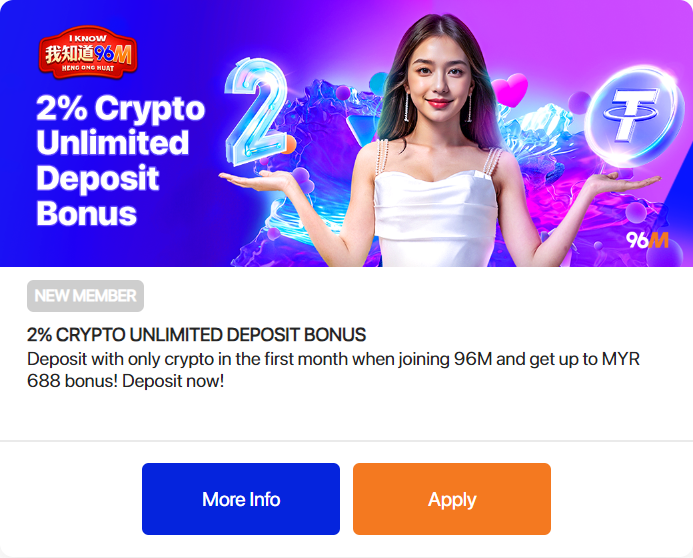Click the woman's open hand under the Tether coin
693x558 pixels.
625,182
